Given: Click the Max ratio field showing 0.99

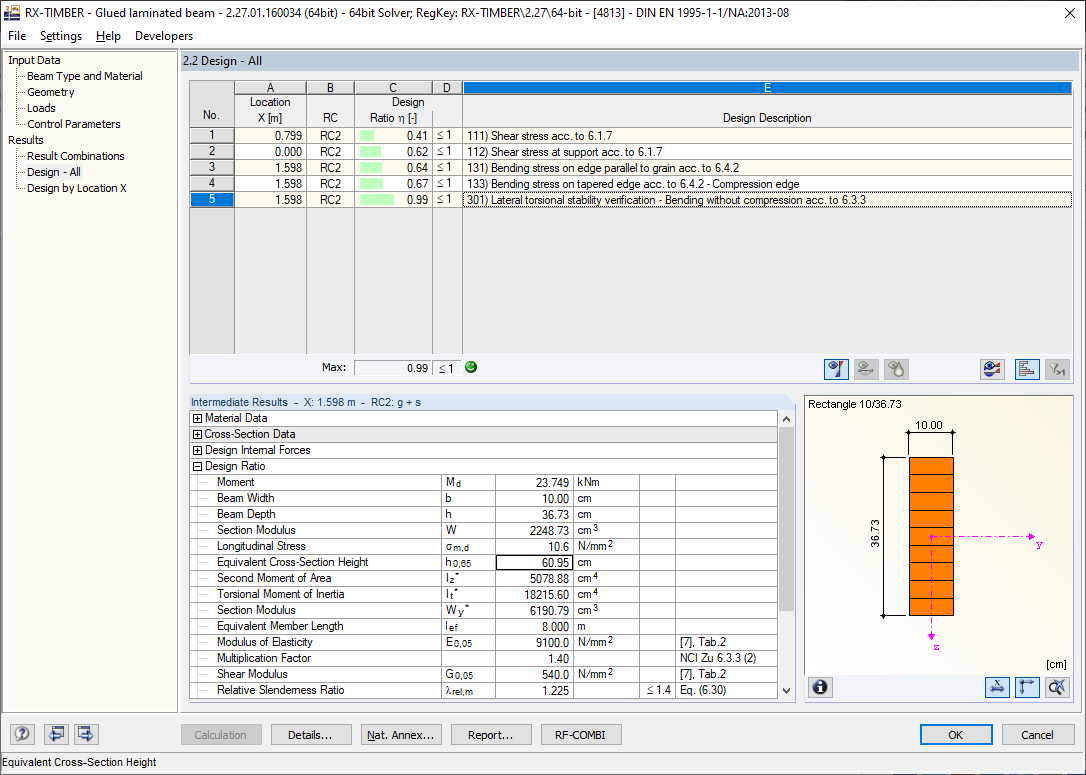Looking at the screenshot, I should (x=393, y=368).
